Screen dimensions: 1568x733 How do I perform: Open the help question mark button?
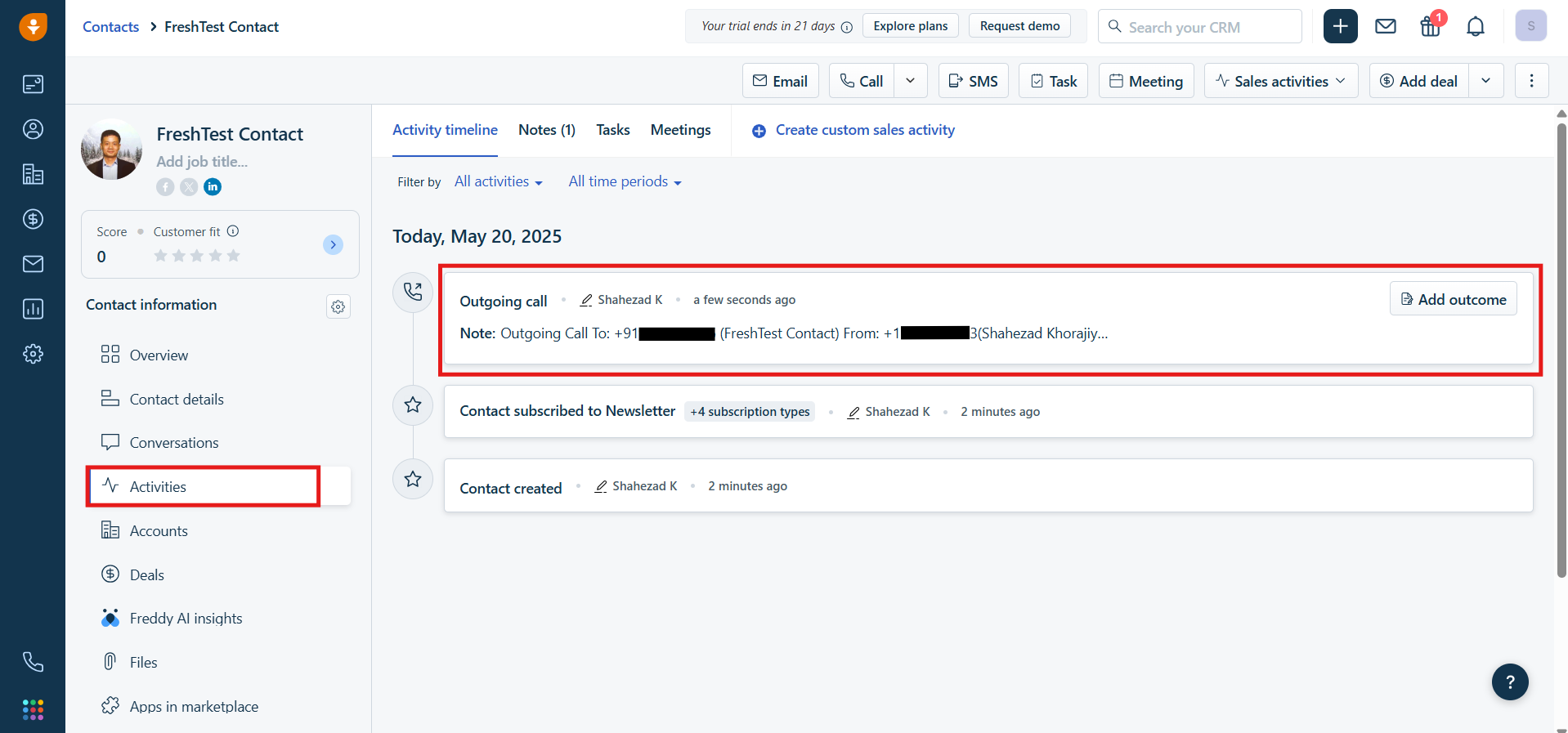pyautogui.click(x=1510, y=682)
